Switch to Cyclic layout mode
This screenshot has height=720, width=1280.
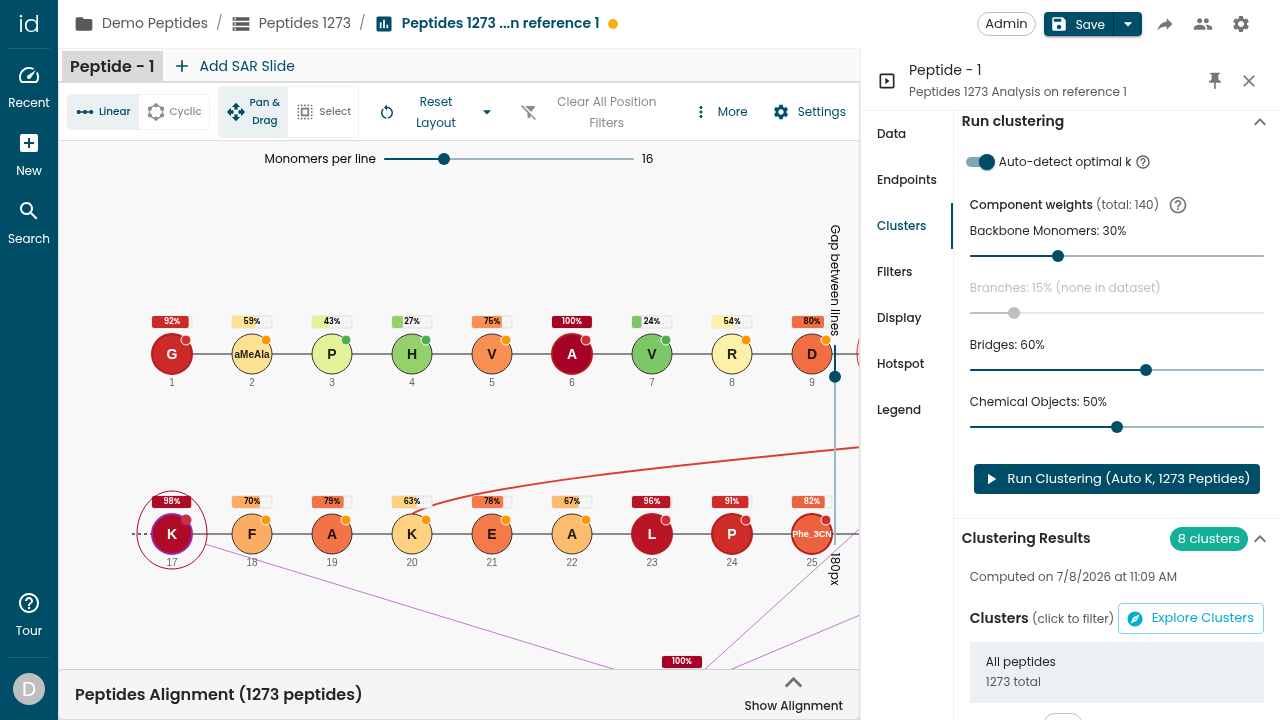coord(174,112)
